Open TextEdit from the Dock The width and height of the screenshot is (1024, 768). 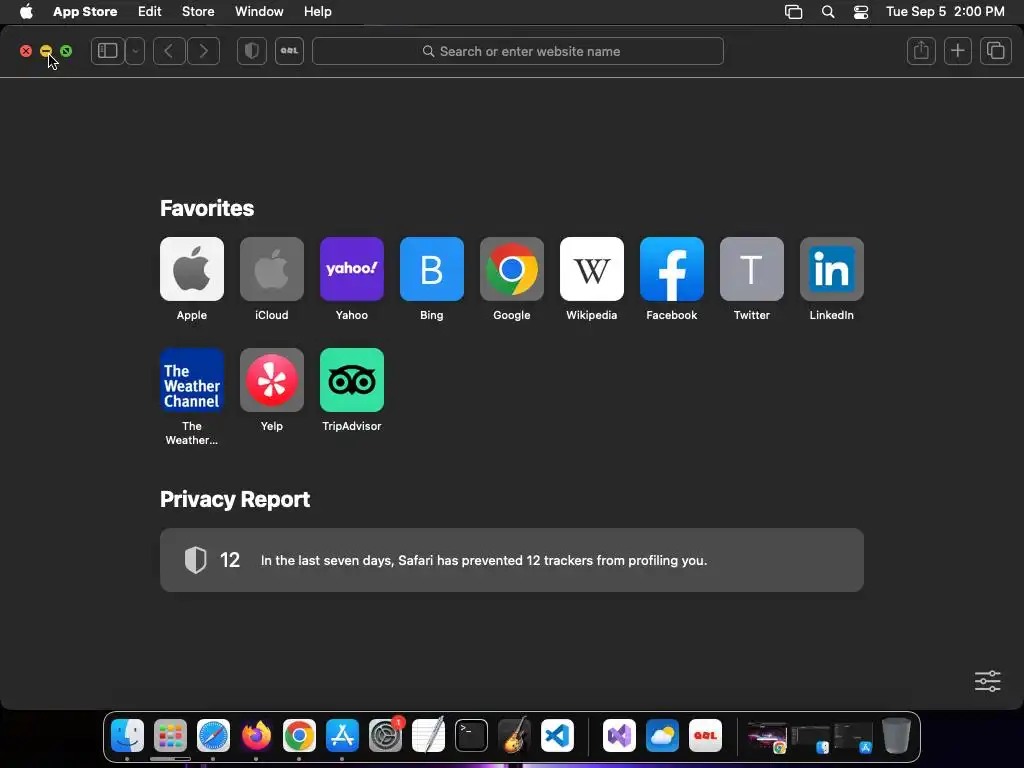pos(428,735)
